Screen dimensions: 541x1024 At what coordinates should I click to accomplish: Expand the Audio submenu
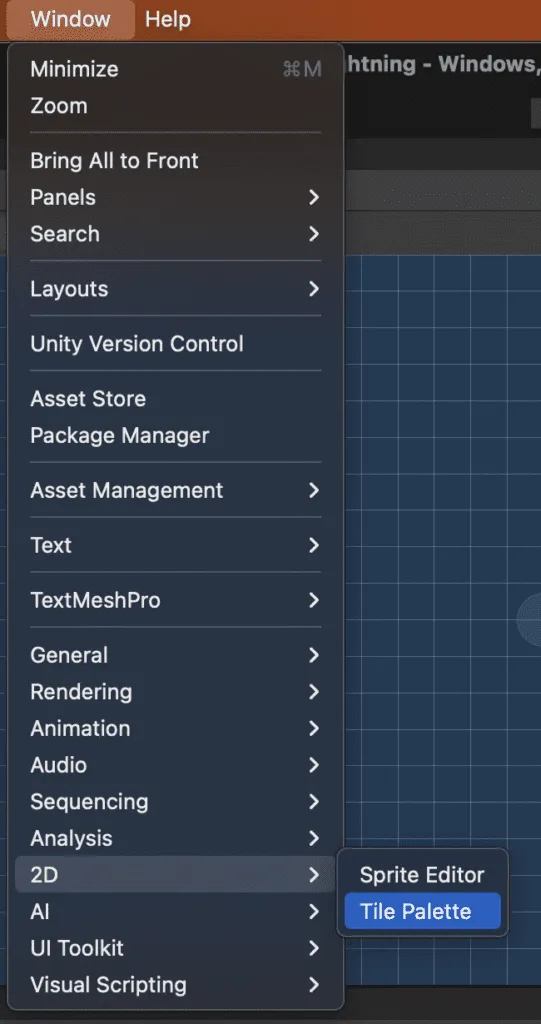[x=175, y=764]
